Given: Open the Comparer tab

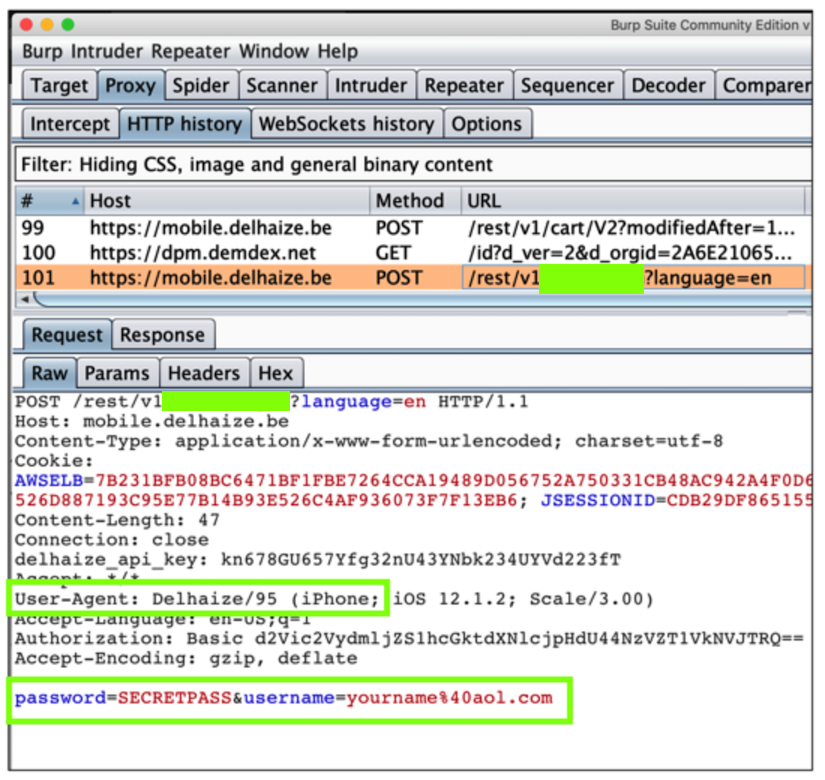Looking at the screenshot, I should click(x=764, y=85).
